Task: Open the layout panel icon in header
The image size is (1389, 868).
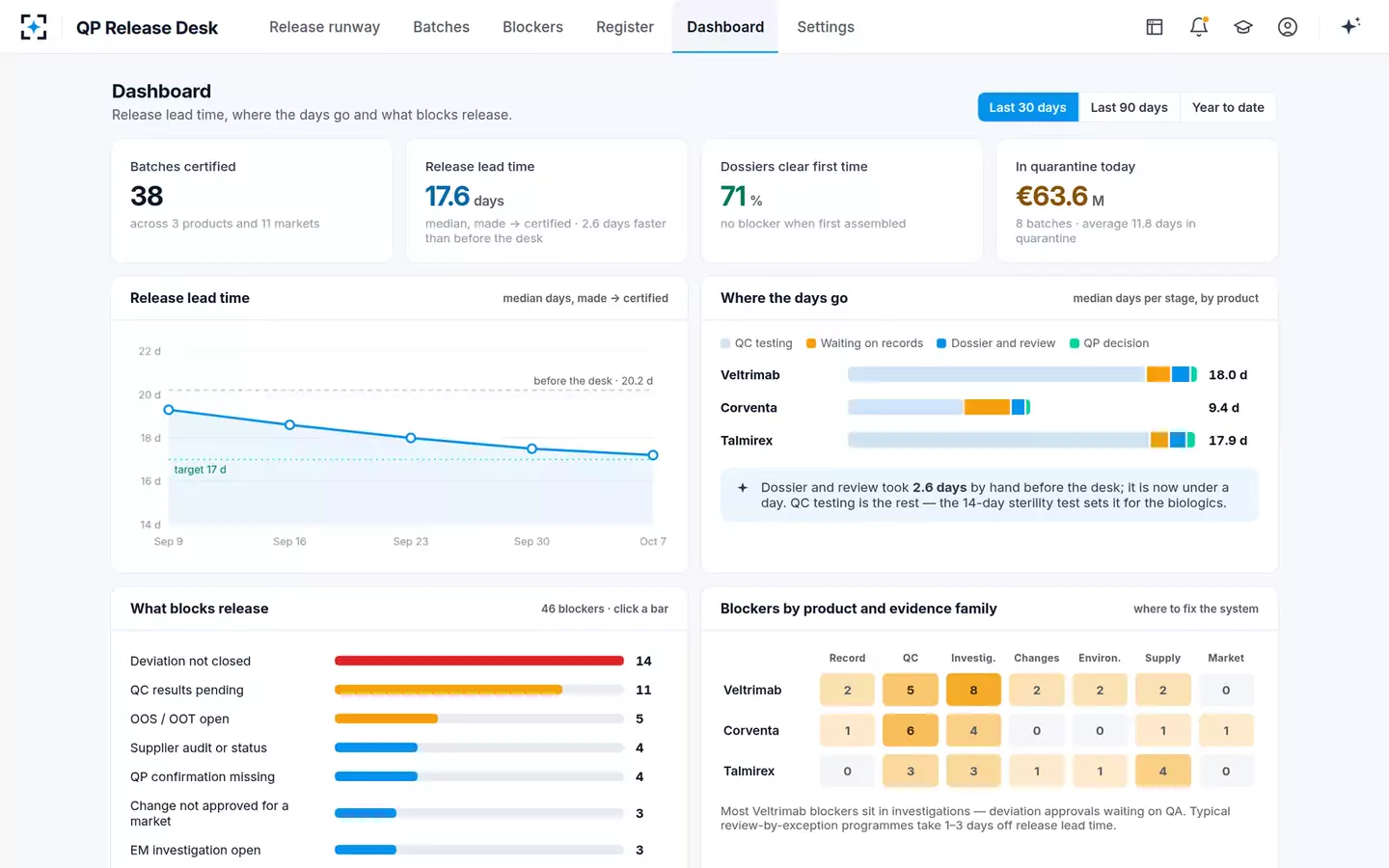Action: pos(1154,27)
